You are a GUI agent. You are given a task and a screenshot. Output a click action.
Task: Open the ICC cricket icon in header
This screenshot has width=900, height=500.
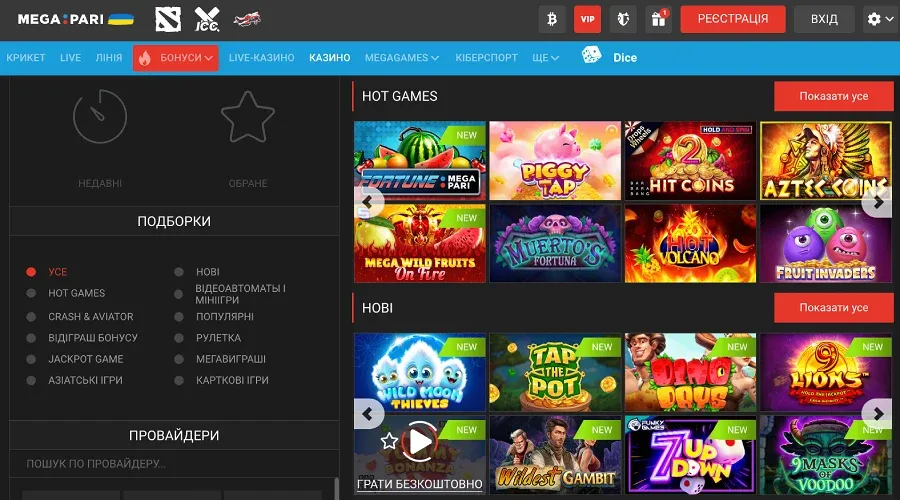coord(207,19)
